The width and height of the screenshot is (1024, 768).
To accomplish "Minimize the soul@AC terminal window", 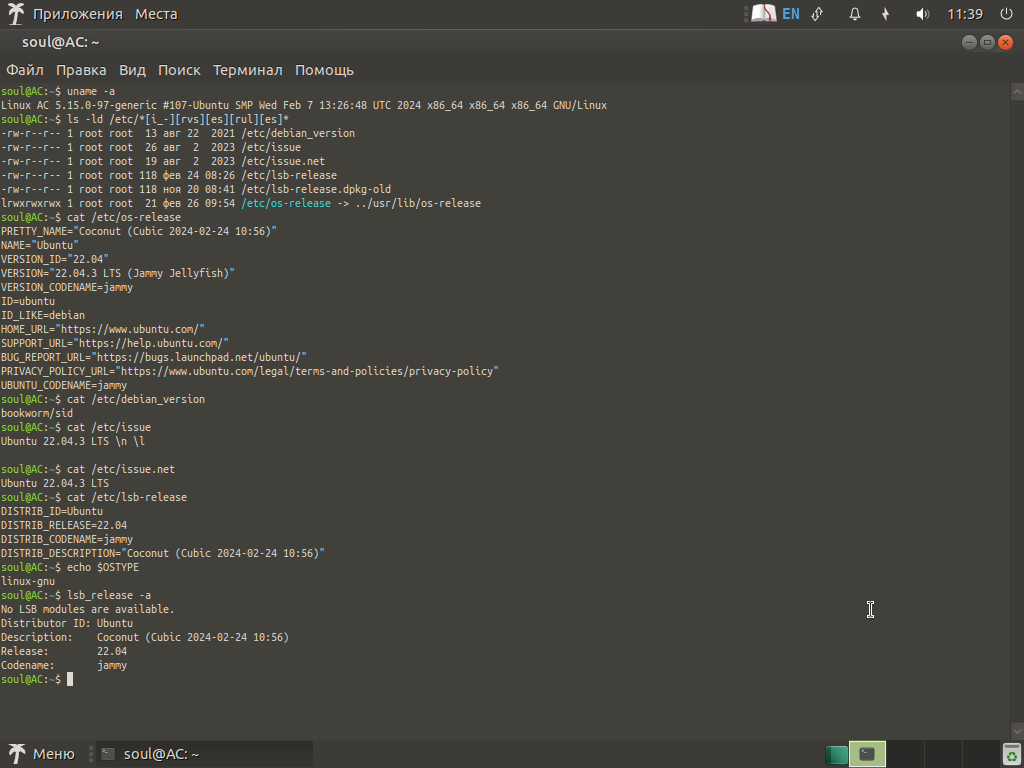I will tap(969, 42).
